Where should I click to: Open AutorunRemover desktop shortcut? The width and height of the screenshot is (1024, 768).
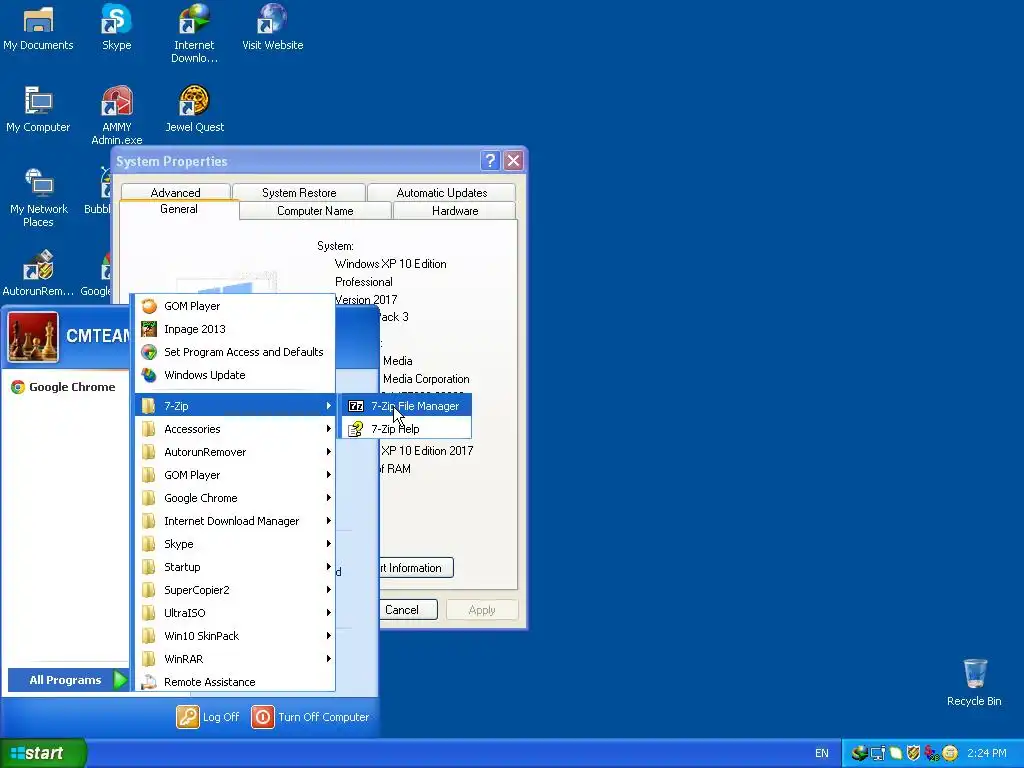(38, 273)
